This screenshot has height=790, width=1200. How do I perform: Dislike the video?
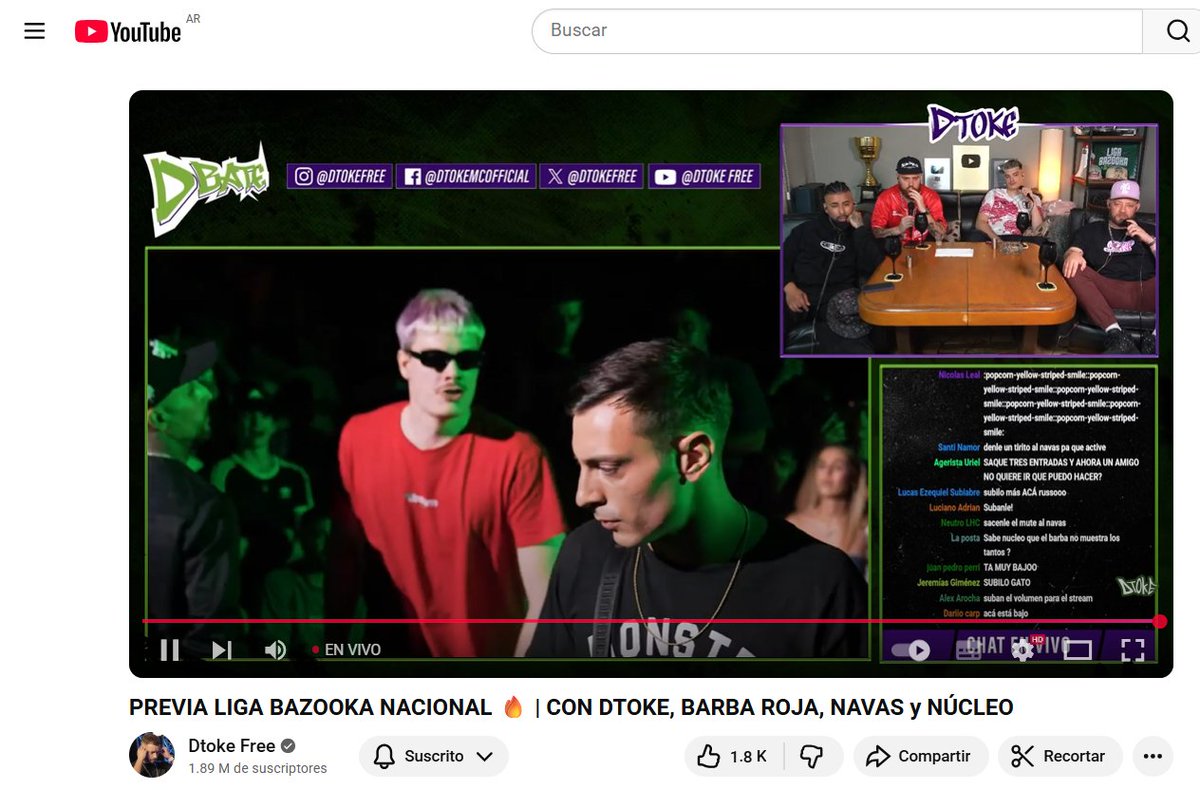[813, 756]
